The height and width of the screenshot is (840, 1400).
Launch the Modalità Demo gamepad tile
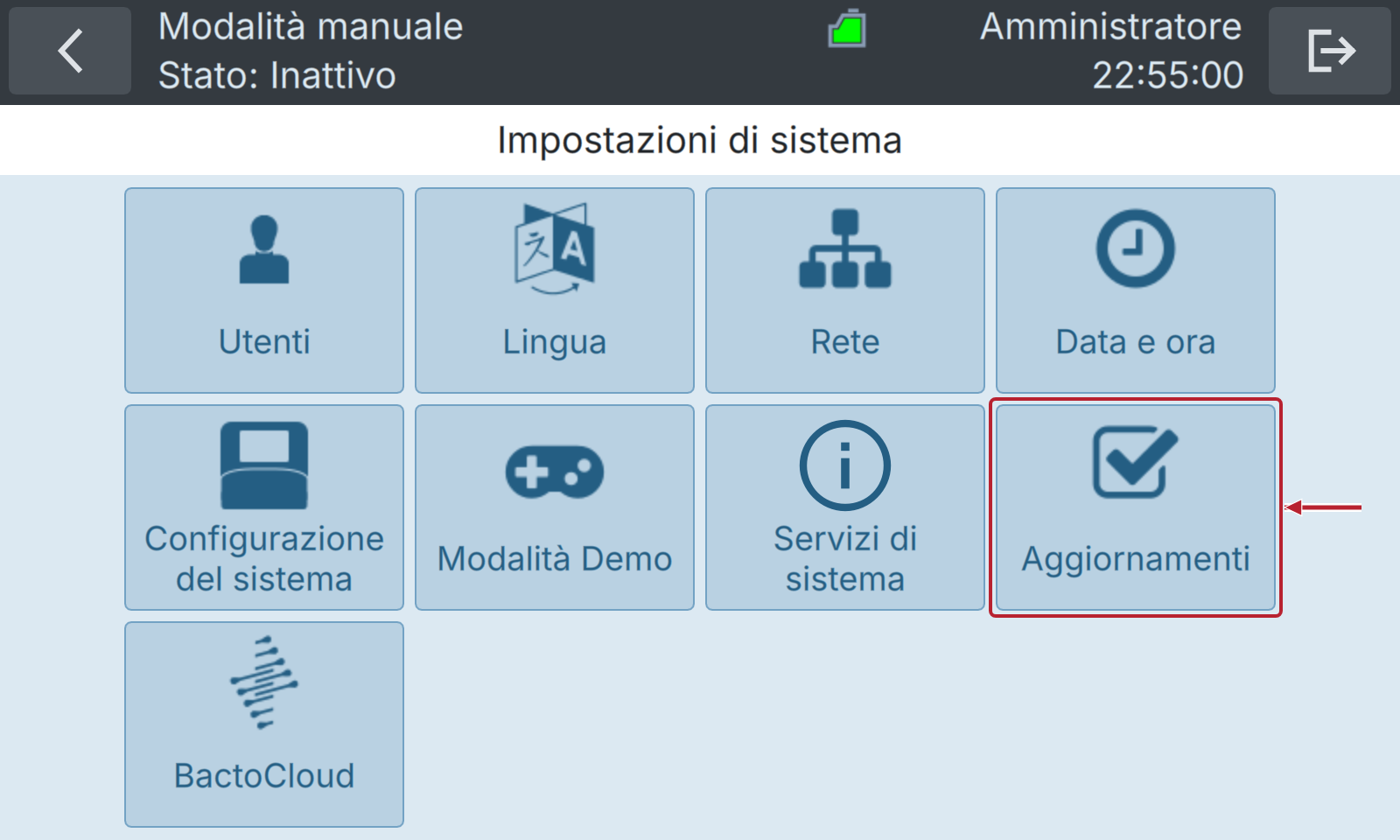555,507
